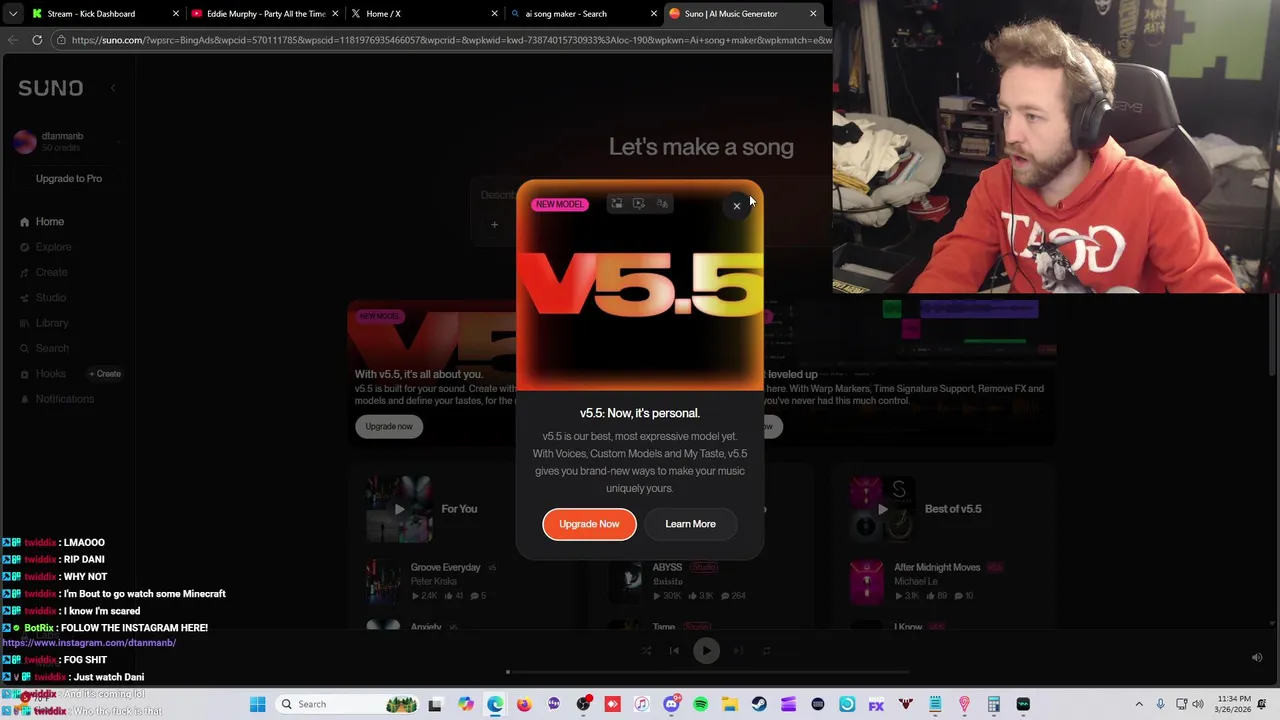Switch to the Home / X tab
The height and width of the screenshot is (720, 1280).
[425, 14]
